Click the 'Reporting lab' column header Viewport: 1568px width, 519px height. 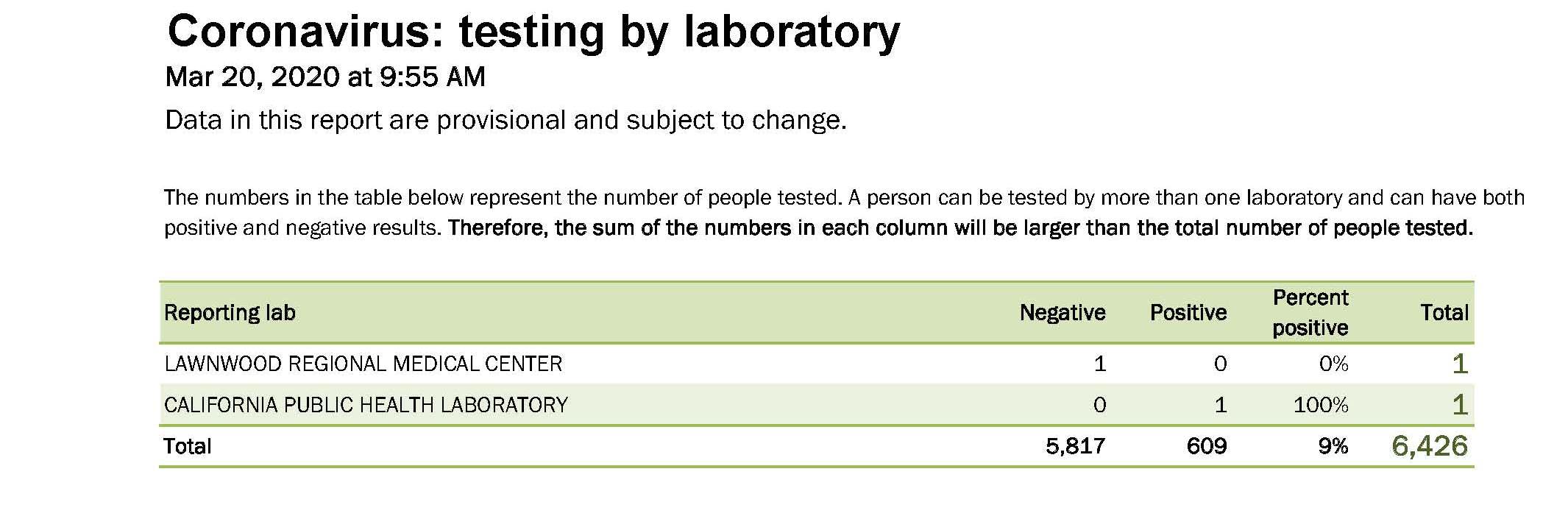230,313
